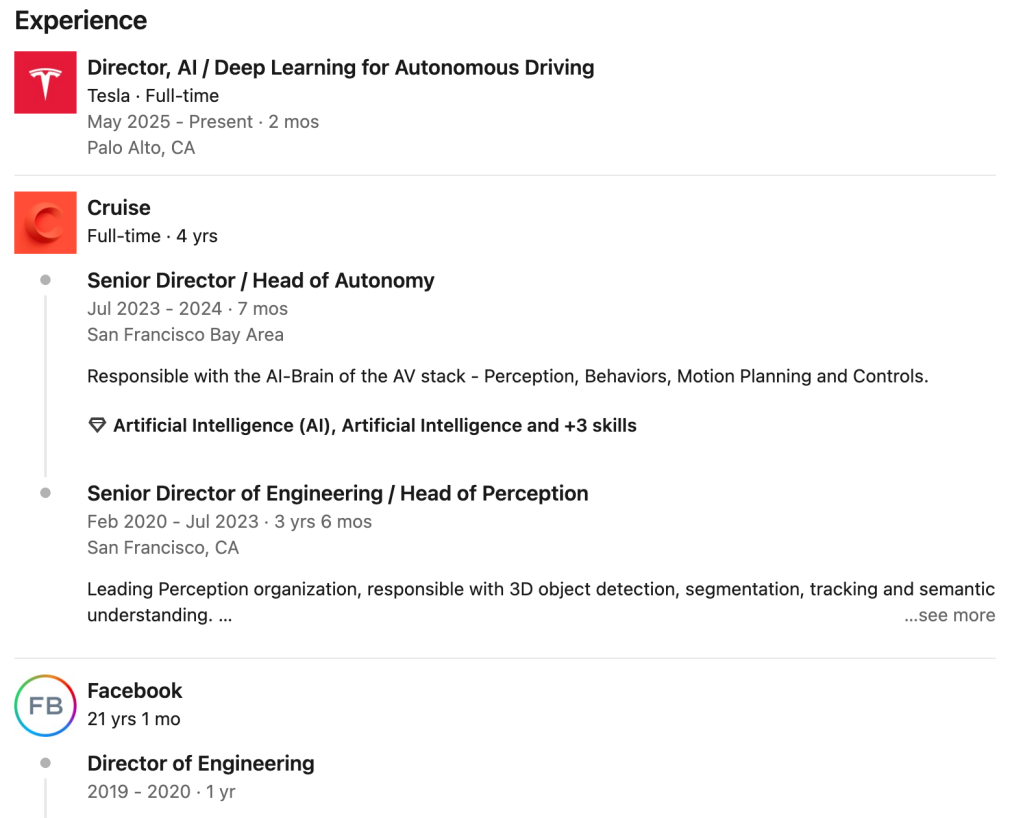Click the Director of Engineering timeline bullet

[x=45, y=763]
